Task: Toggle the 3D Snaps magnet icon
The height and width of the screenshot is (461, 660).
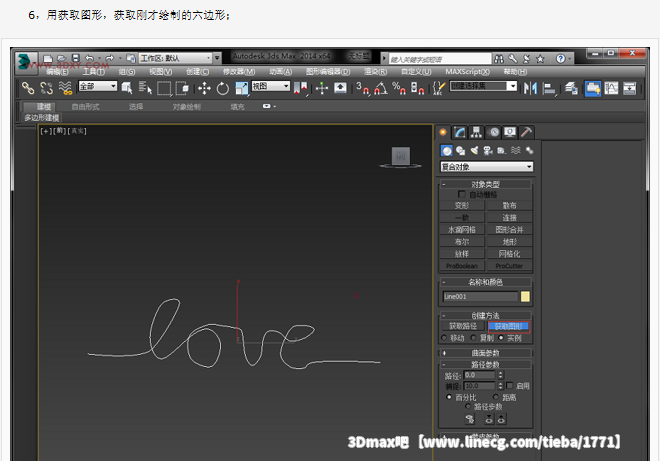Action: (362, 88)
